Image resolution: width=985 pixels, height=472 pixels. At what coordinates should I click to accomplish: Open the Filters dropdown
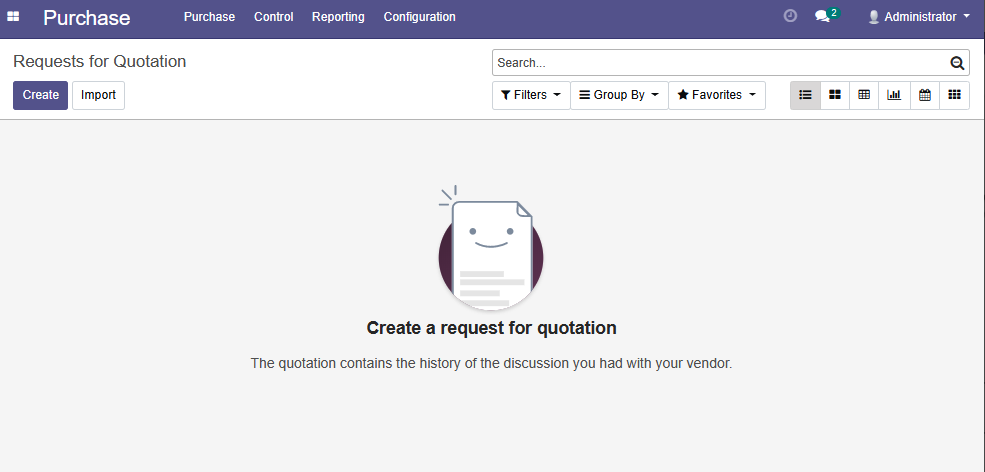click(x=531, y=96)
